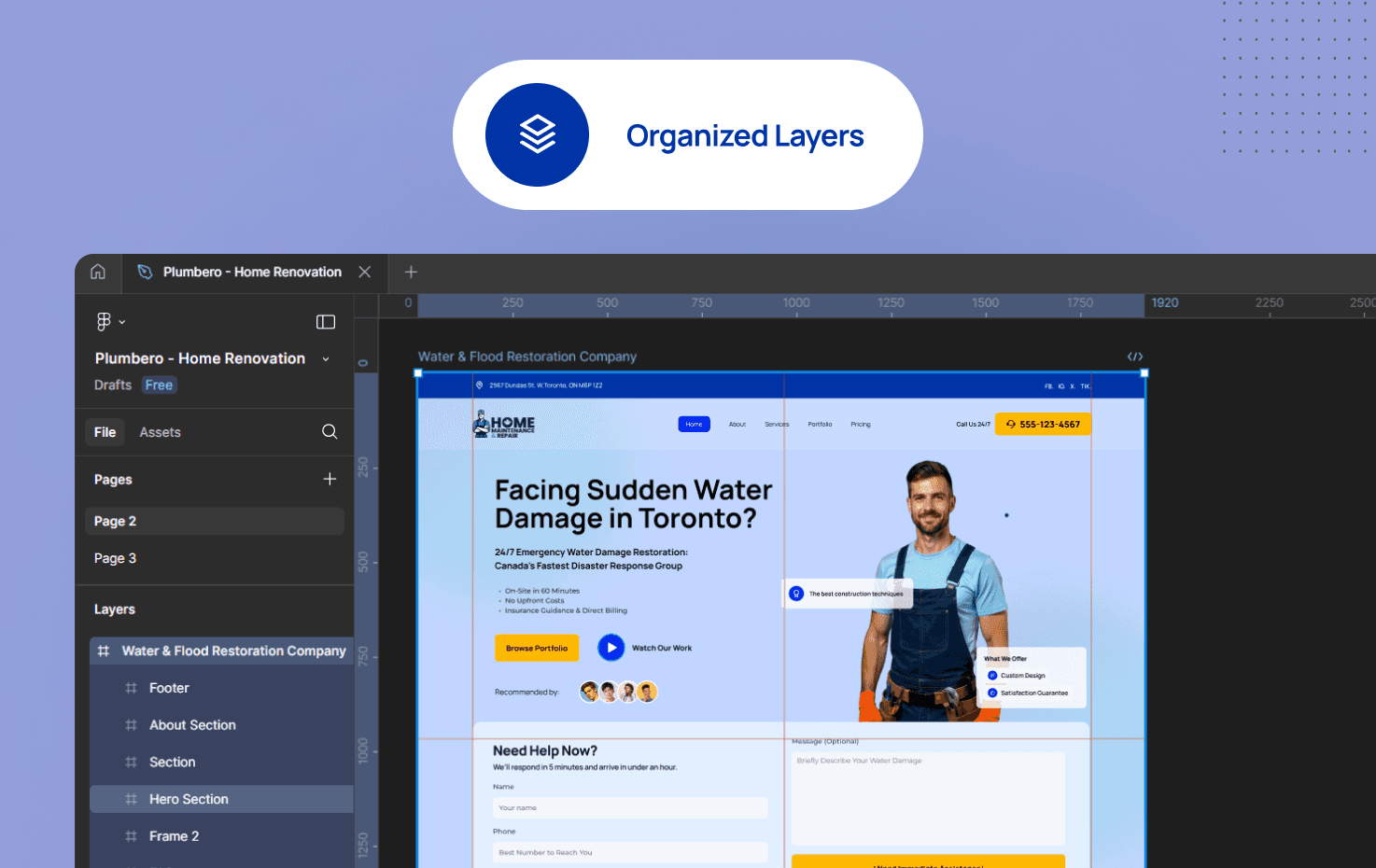Screen dimensions: 1376x868
Task: Click the frame icon beside Section layer
Action: pos(131,763)
